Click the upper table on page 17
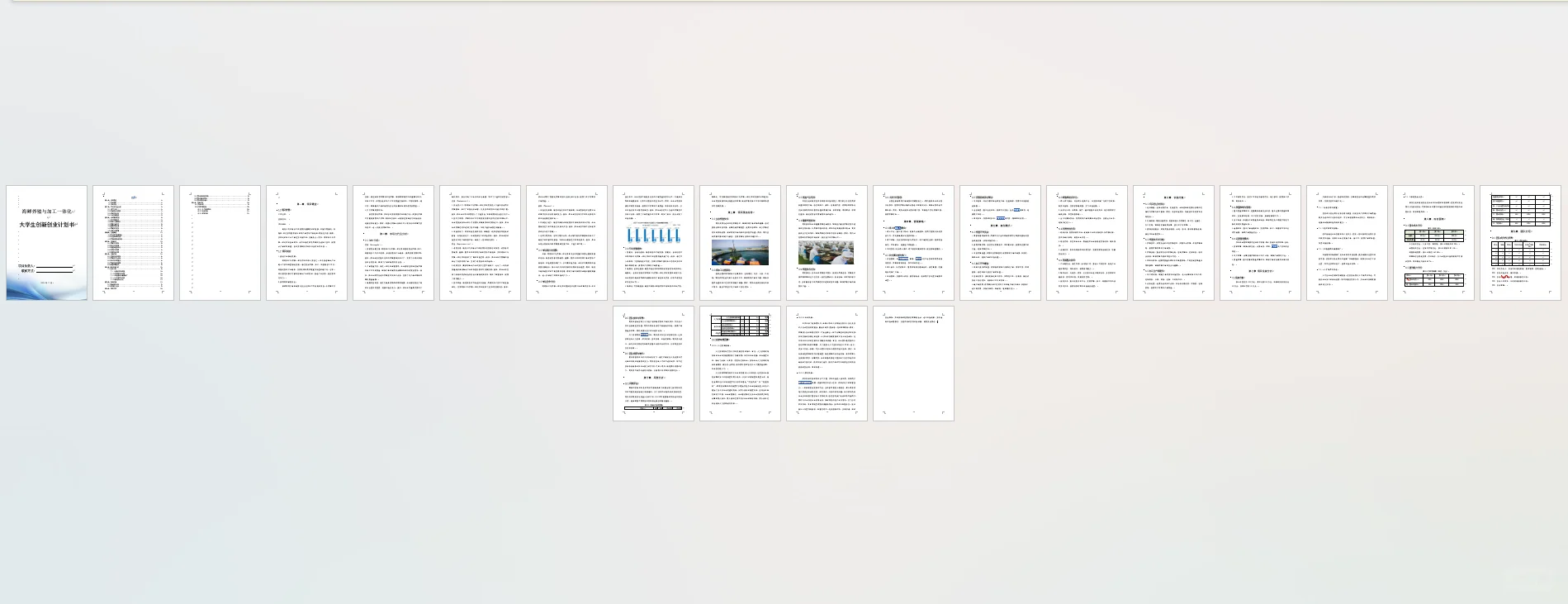The image size is (1568, 604). (x=1434, y=235)
